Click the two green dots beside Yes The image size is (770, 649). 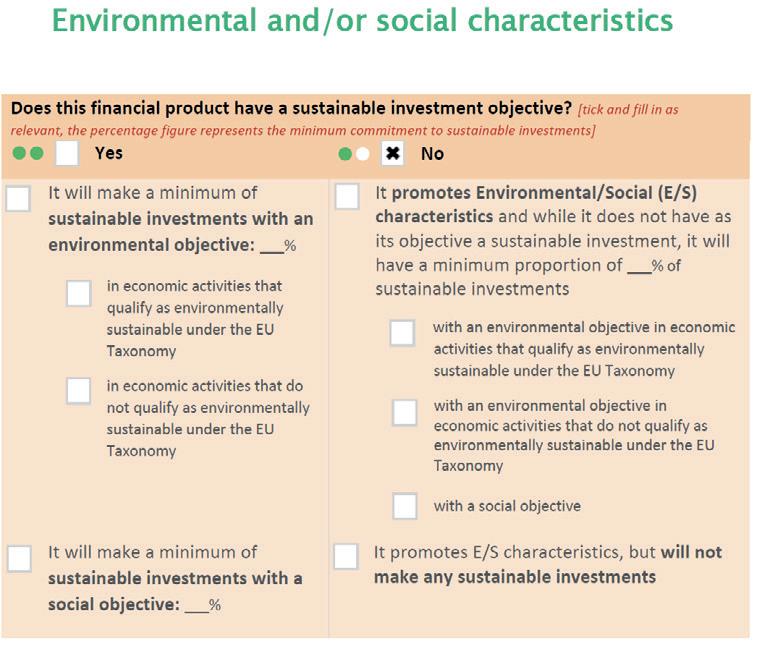point(28,153)
